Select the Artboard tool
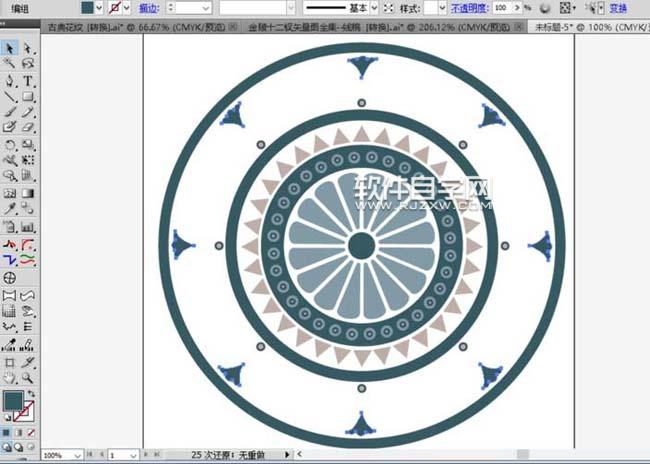 click(10, 363)
